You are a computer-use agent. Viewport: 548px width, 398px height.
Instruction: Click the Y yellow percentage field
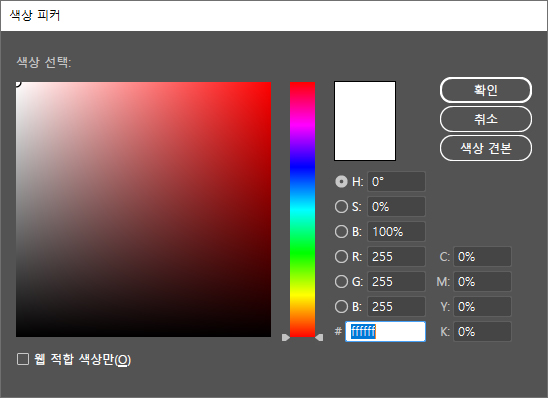482,306
